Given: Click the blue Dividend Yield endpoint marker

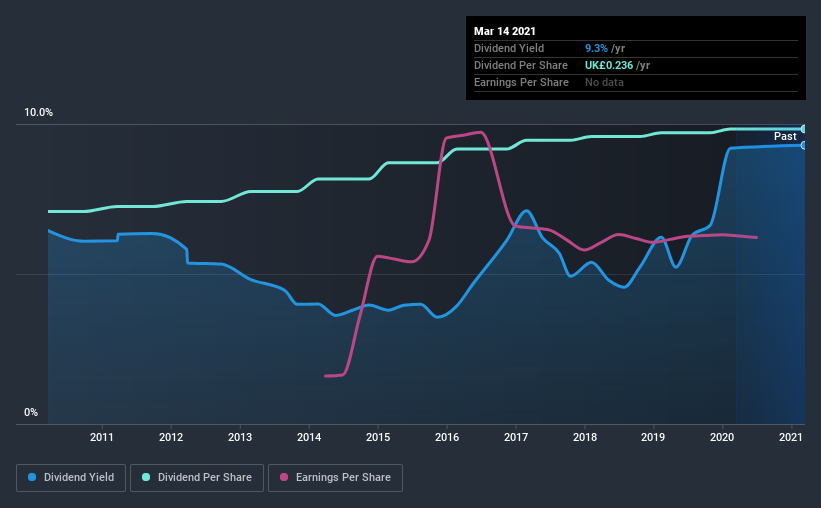Looking at the screenshot, I should pos(804,146).
